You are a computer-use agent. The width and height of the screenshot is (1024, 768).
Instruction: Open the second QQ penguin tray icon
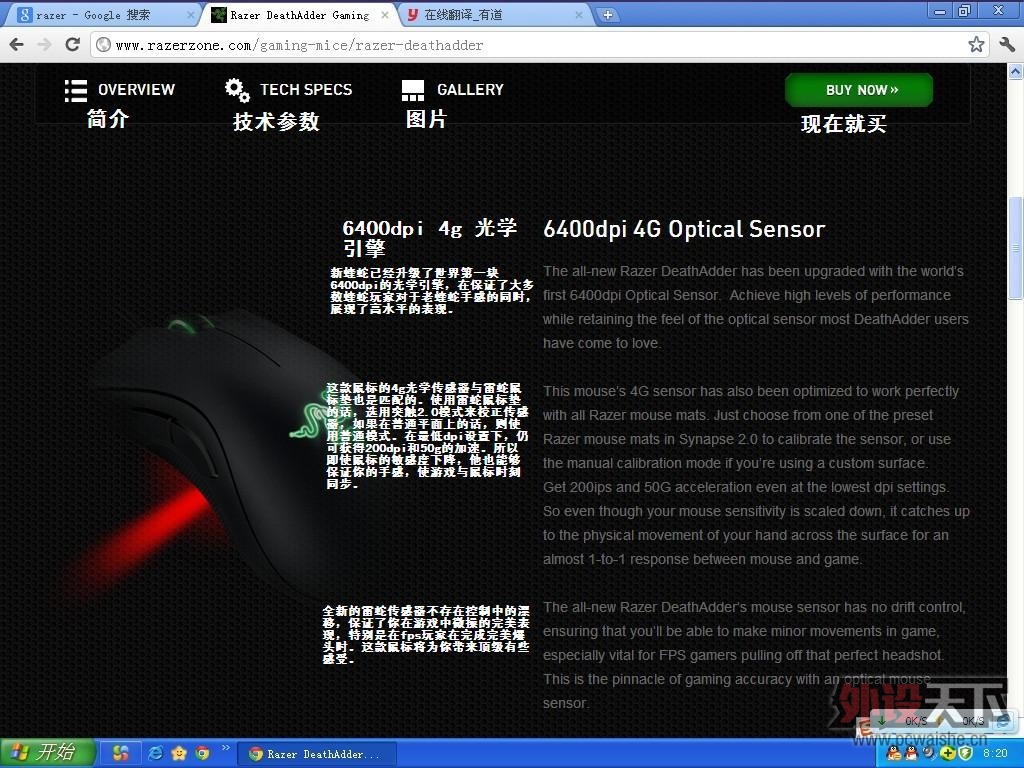[911, 754]
